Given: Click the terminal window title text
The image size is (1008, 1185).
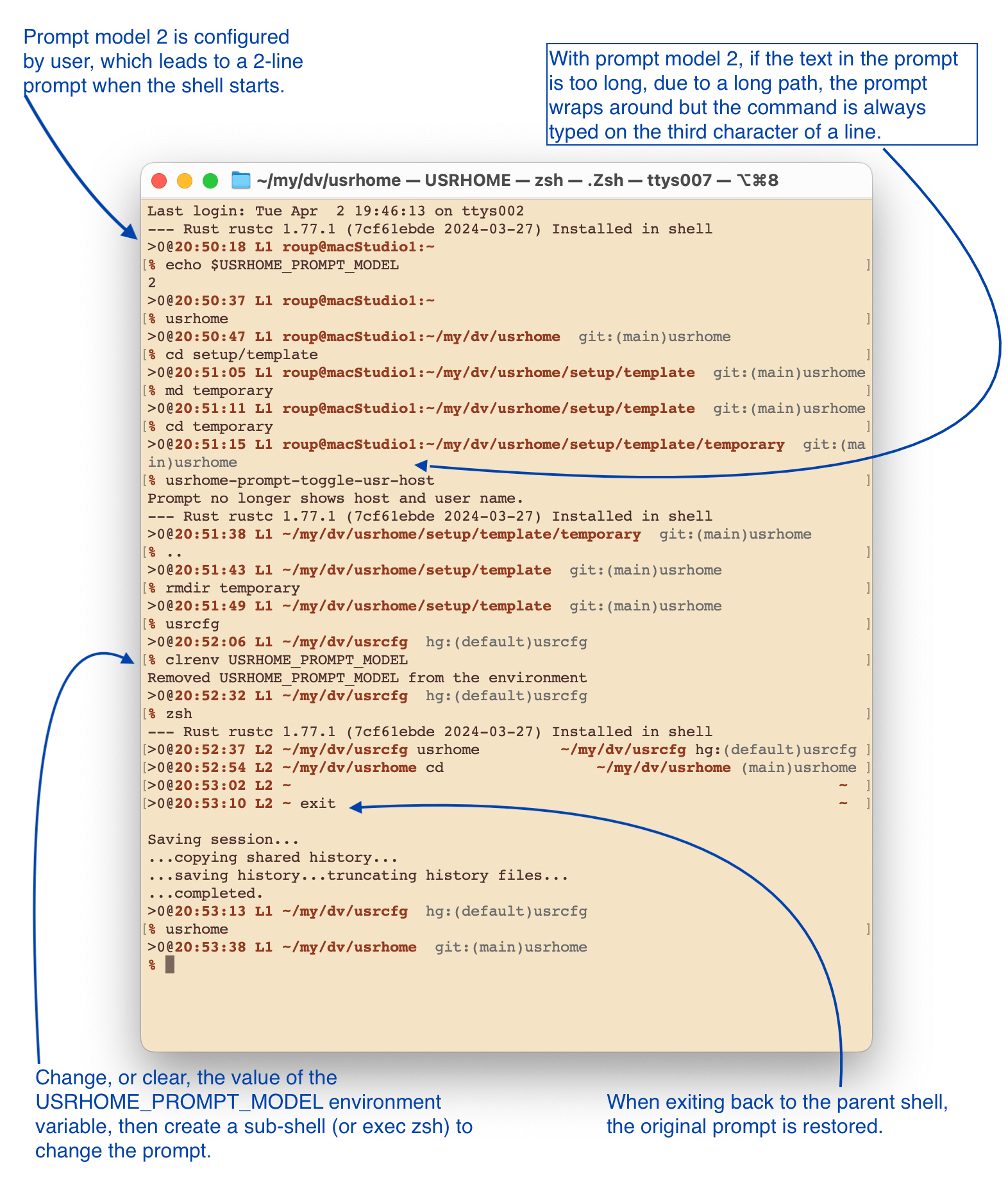Looking at the screenshot, I should [x=517, y=180].
